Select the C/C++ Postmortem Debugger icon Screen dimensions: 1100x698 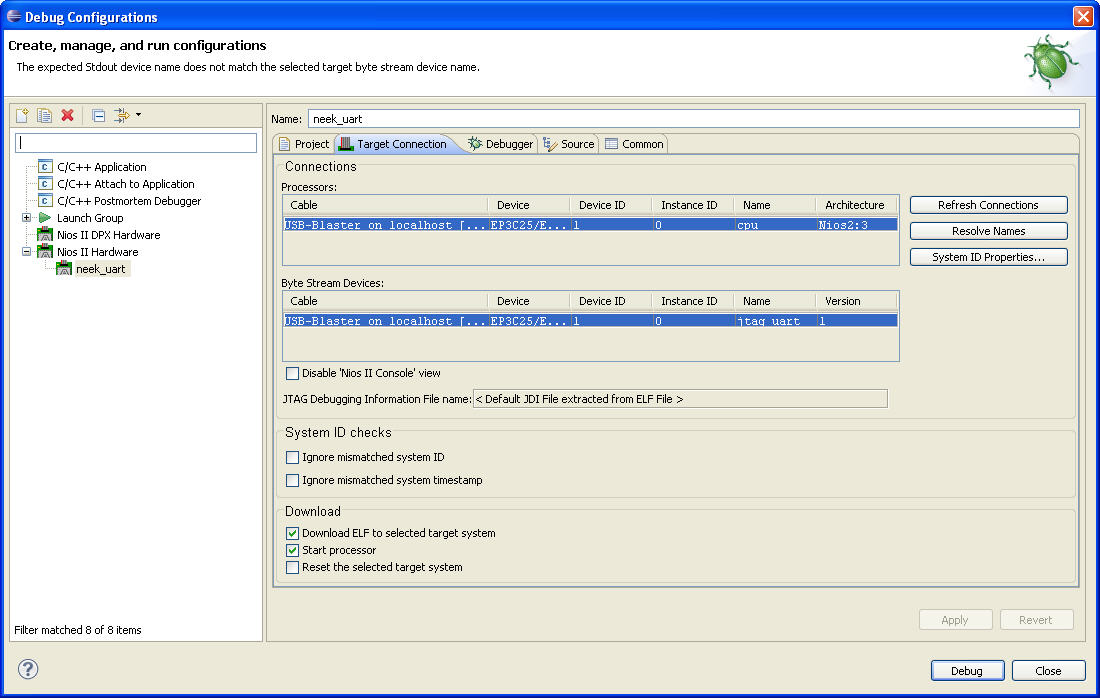45,201
